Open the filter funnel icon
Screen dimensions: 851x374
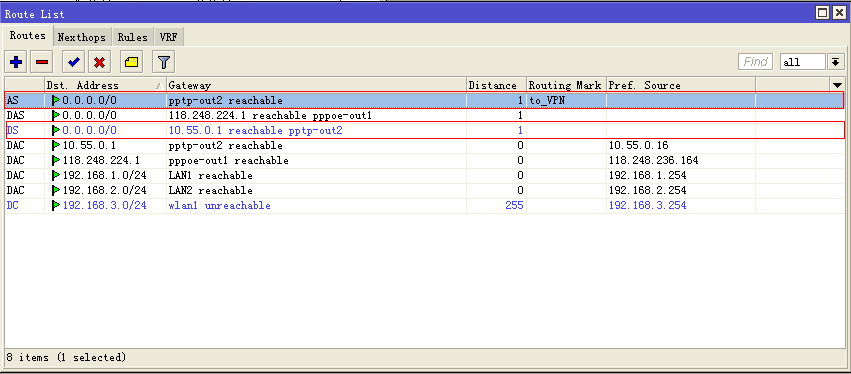tap(163, 62)
